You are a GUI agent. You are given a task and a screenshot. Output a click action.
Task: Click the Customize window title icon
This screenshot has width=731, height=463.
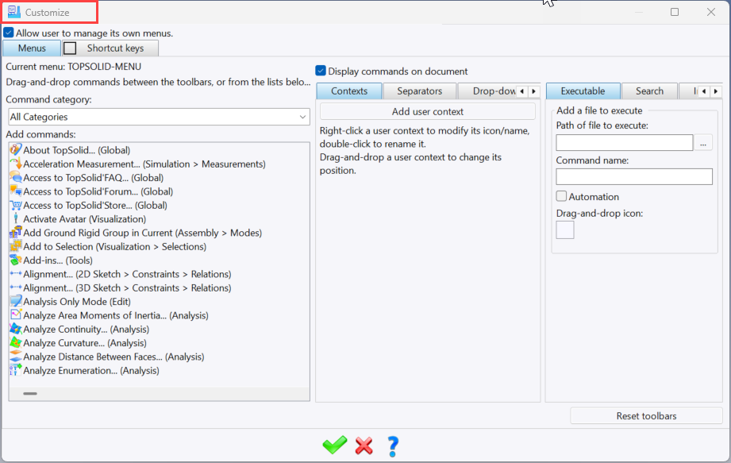pos(14,12)
